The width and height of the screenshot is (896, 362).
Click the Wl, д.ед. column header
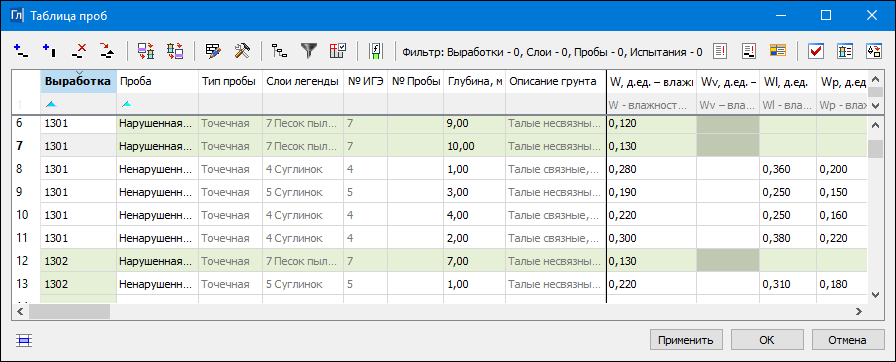[787, 82]
